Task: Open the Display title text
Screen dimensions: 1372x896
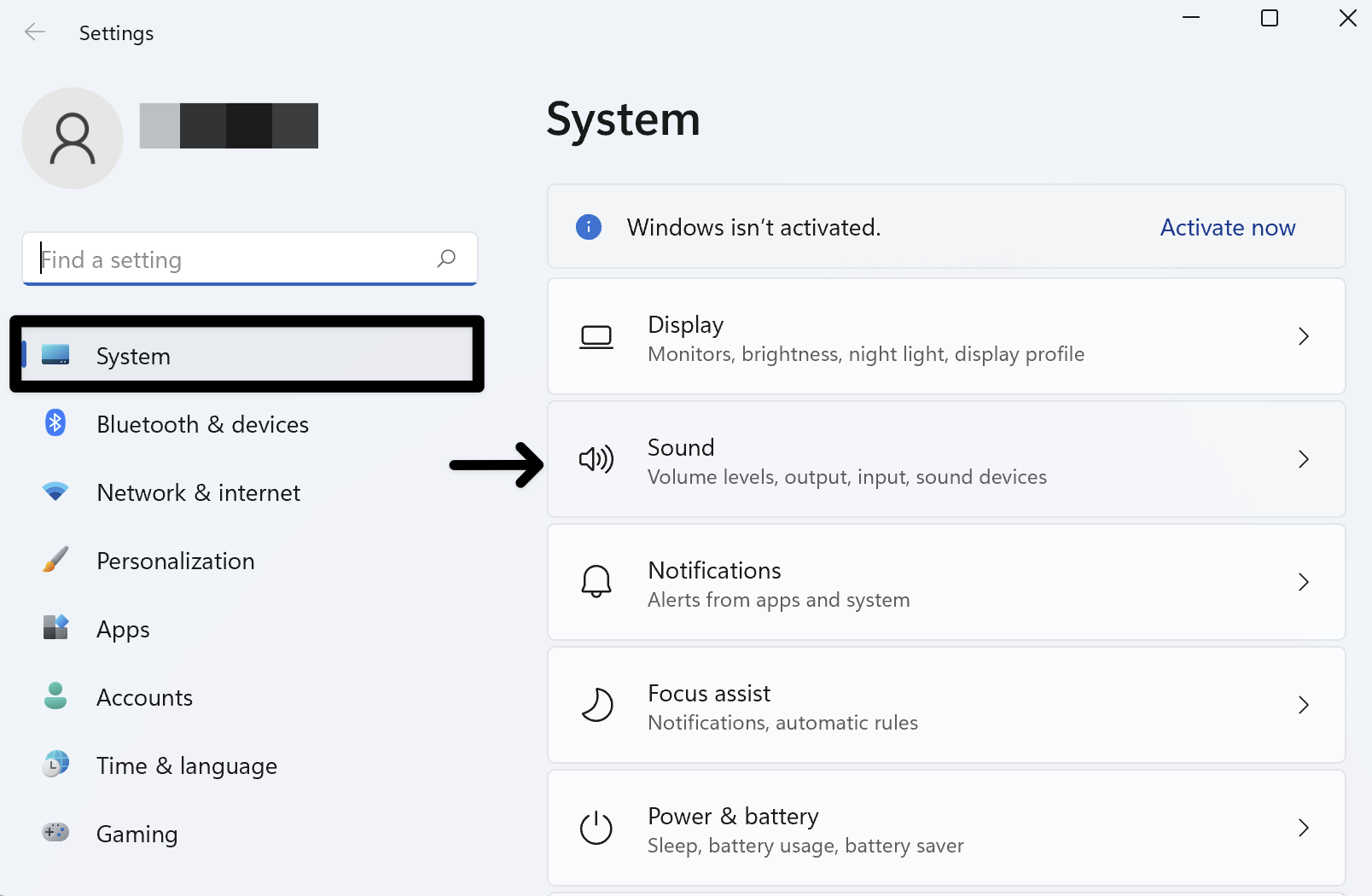Action: coord(686,325)
